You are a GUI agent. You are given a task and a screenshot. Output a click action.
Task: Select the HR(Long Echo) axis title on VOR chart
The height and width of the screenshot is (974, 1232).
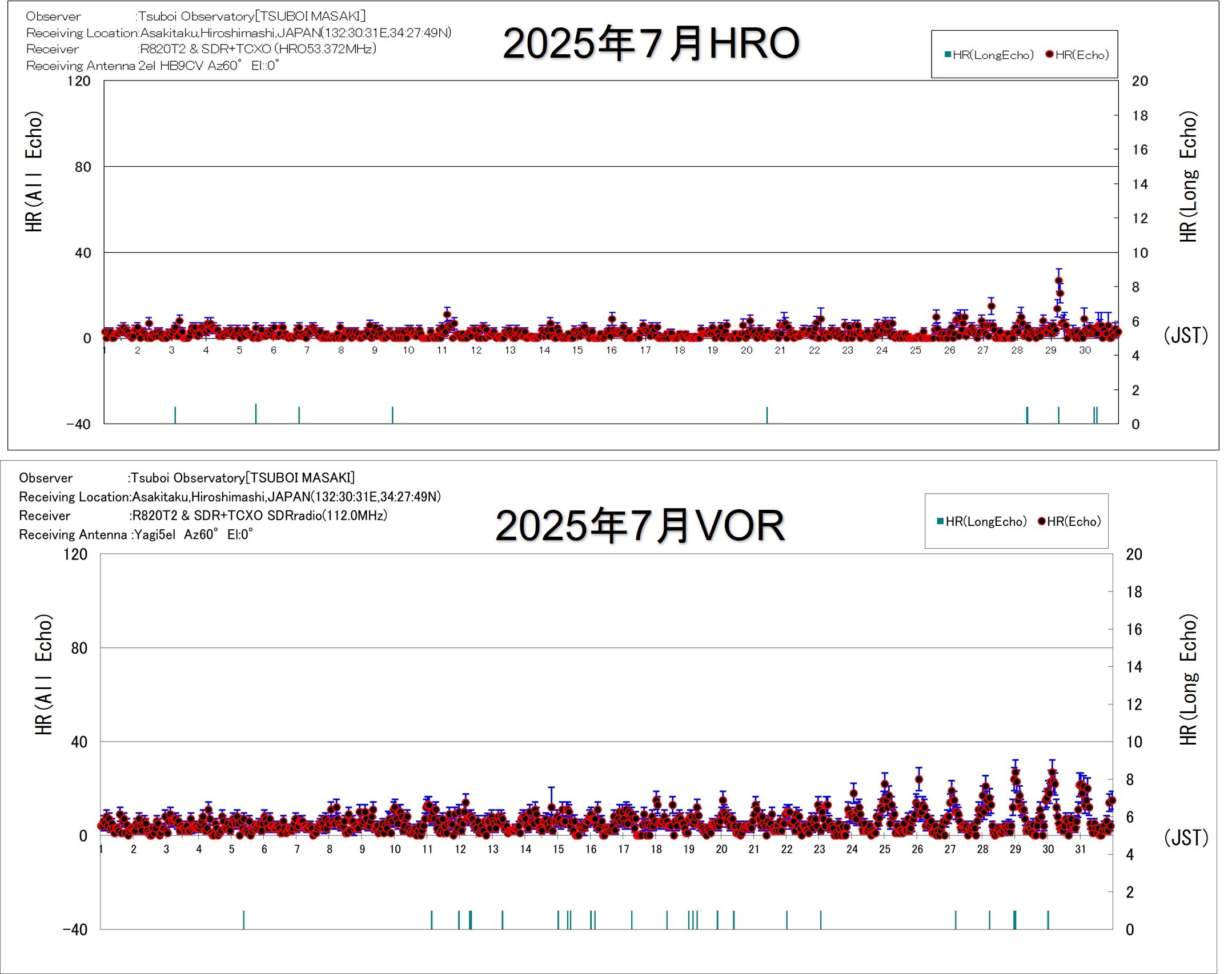(1188, 679)
